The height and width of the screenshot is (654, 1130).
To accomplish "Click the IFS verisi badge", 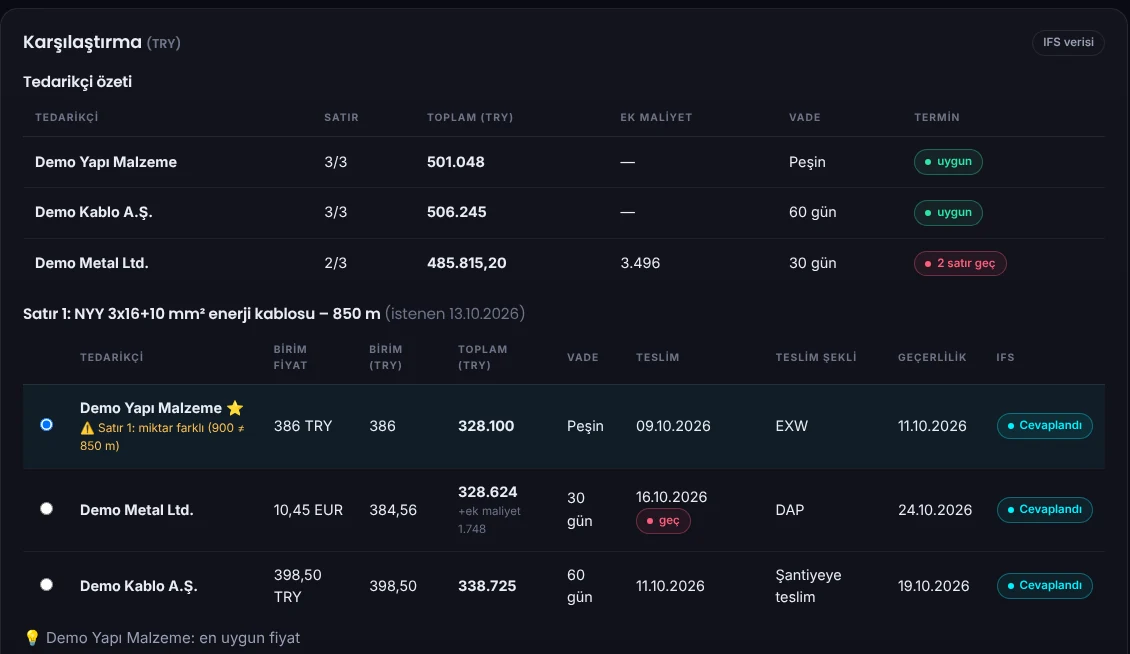I will pyautogui.click(x=1068, y=43).
